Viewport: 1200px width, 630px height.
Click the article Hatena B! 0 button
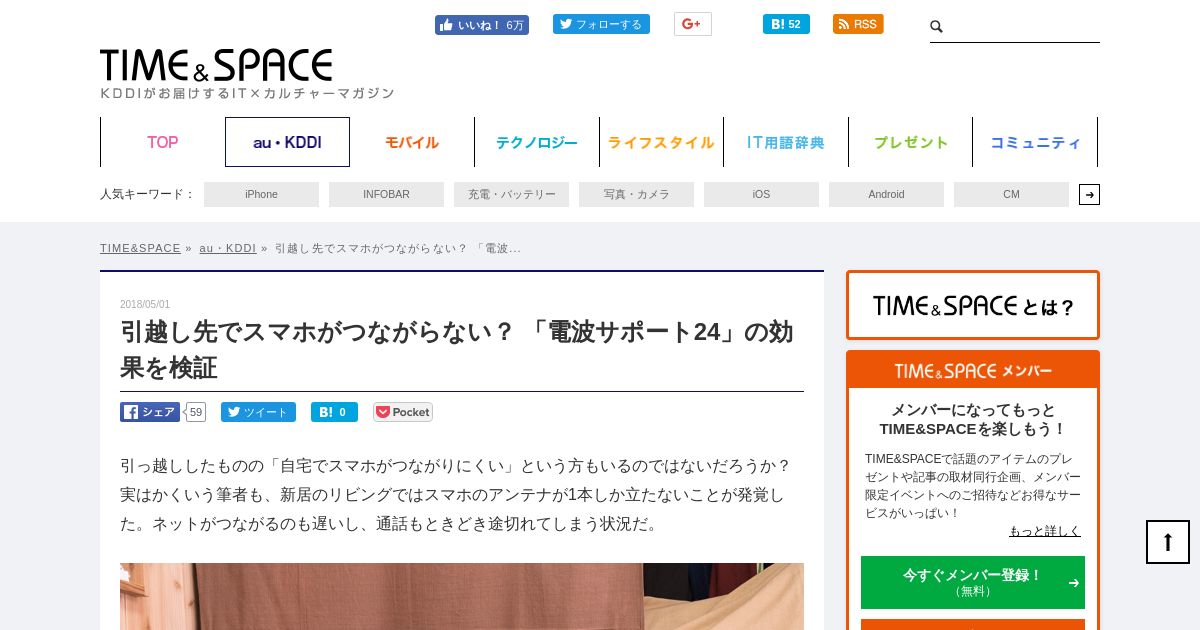click(x=334, y=412)
